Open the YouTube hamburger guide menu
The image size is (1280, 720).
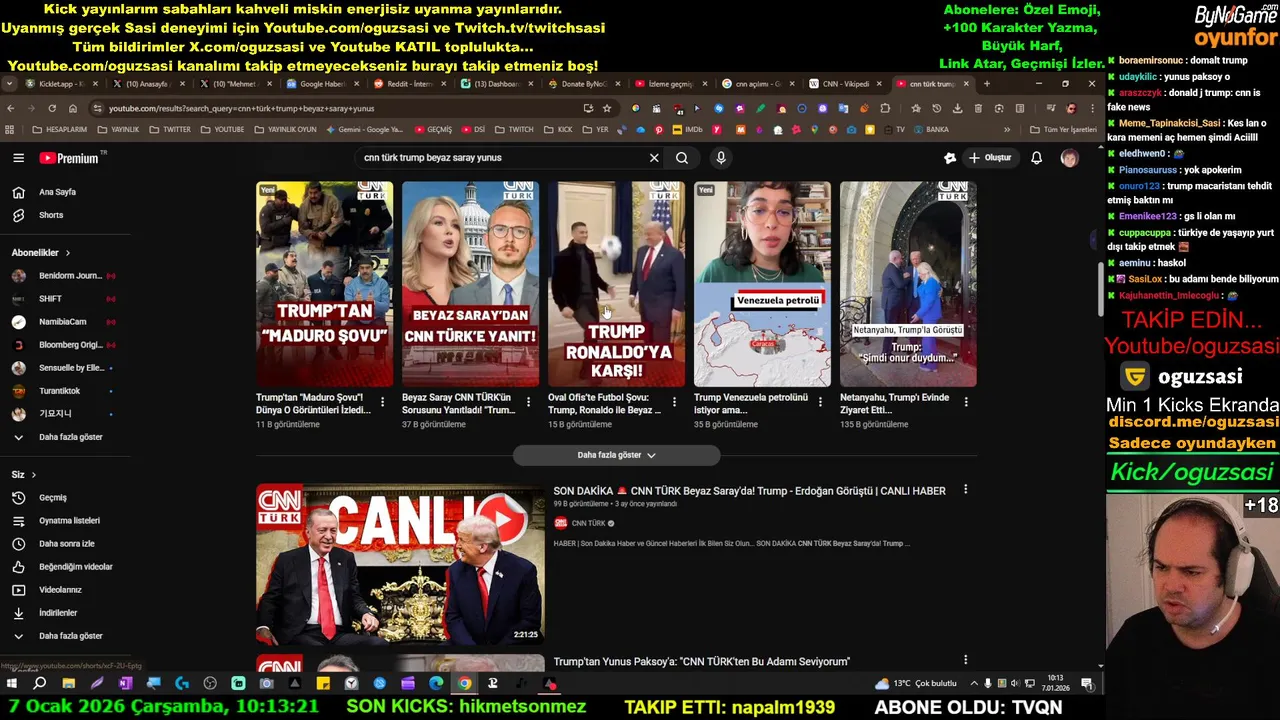click(x=18, y=158)
